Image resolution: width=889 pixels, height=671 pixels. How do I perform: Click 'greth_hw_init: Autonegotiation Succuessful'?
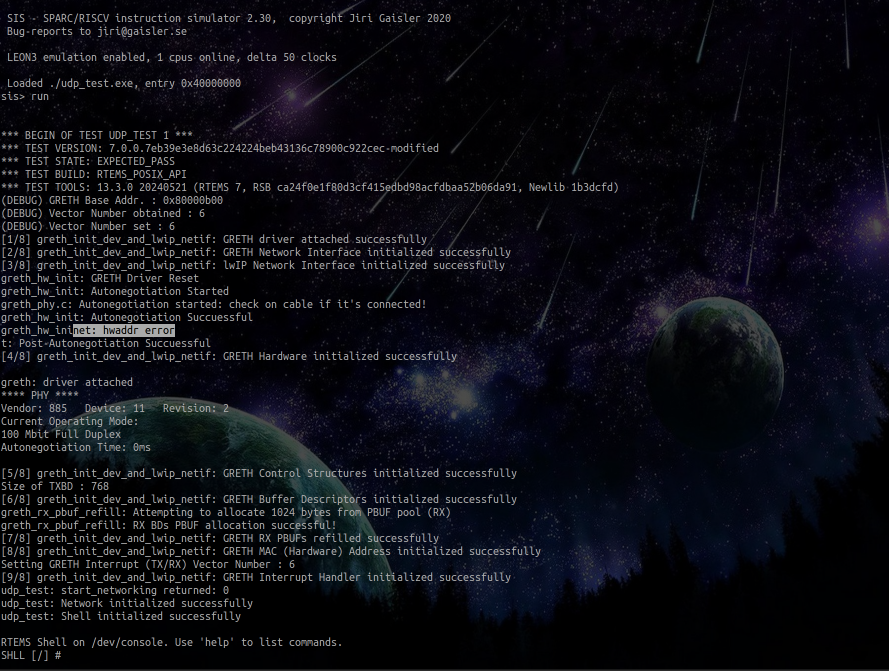pyautogui.click(x=127, y=318)
